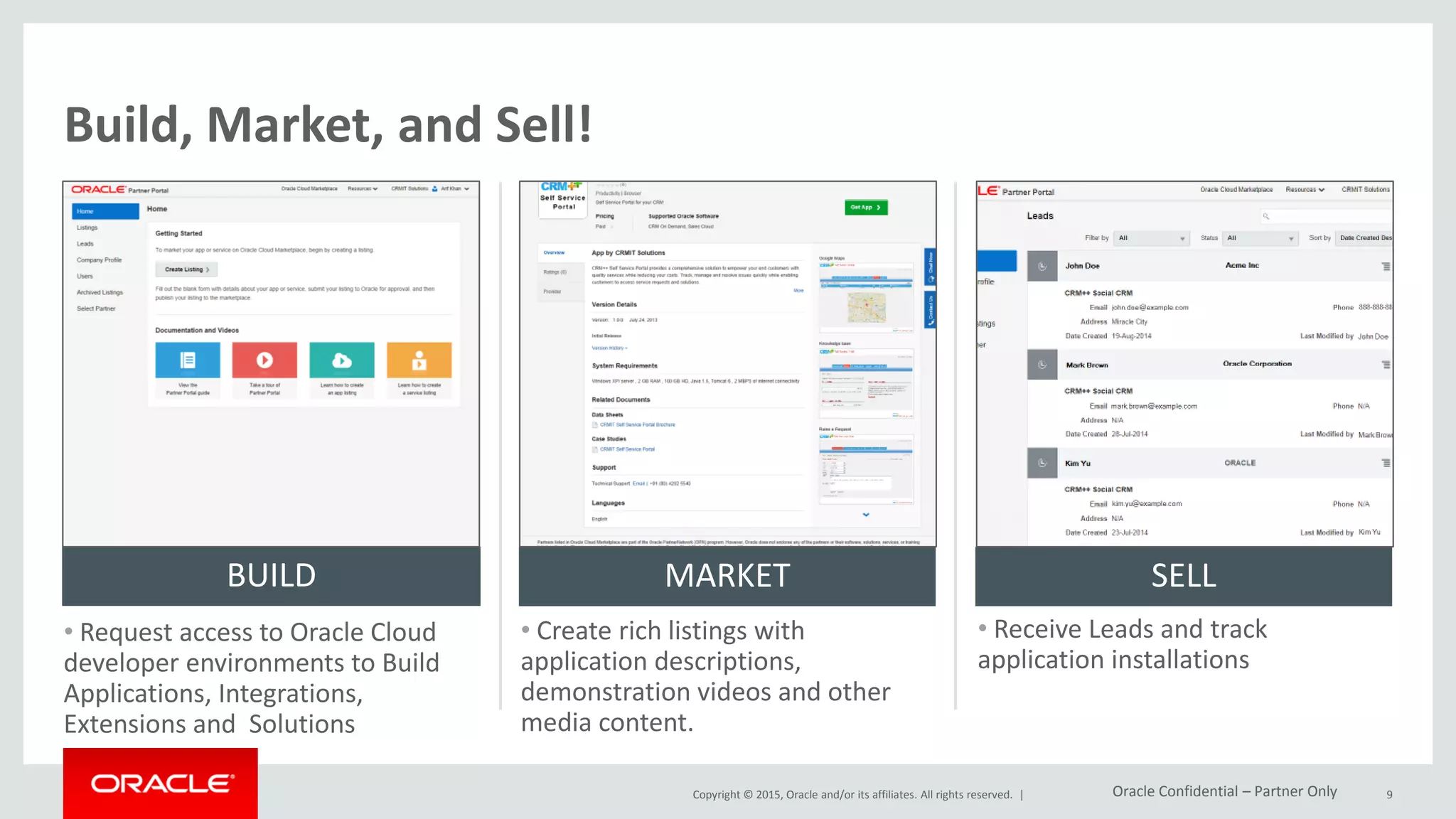Viewport: 1456px width, 819px height.
Task: Click kim.yu@example.com email address
Action: tap(1147, 504)
